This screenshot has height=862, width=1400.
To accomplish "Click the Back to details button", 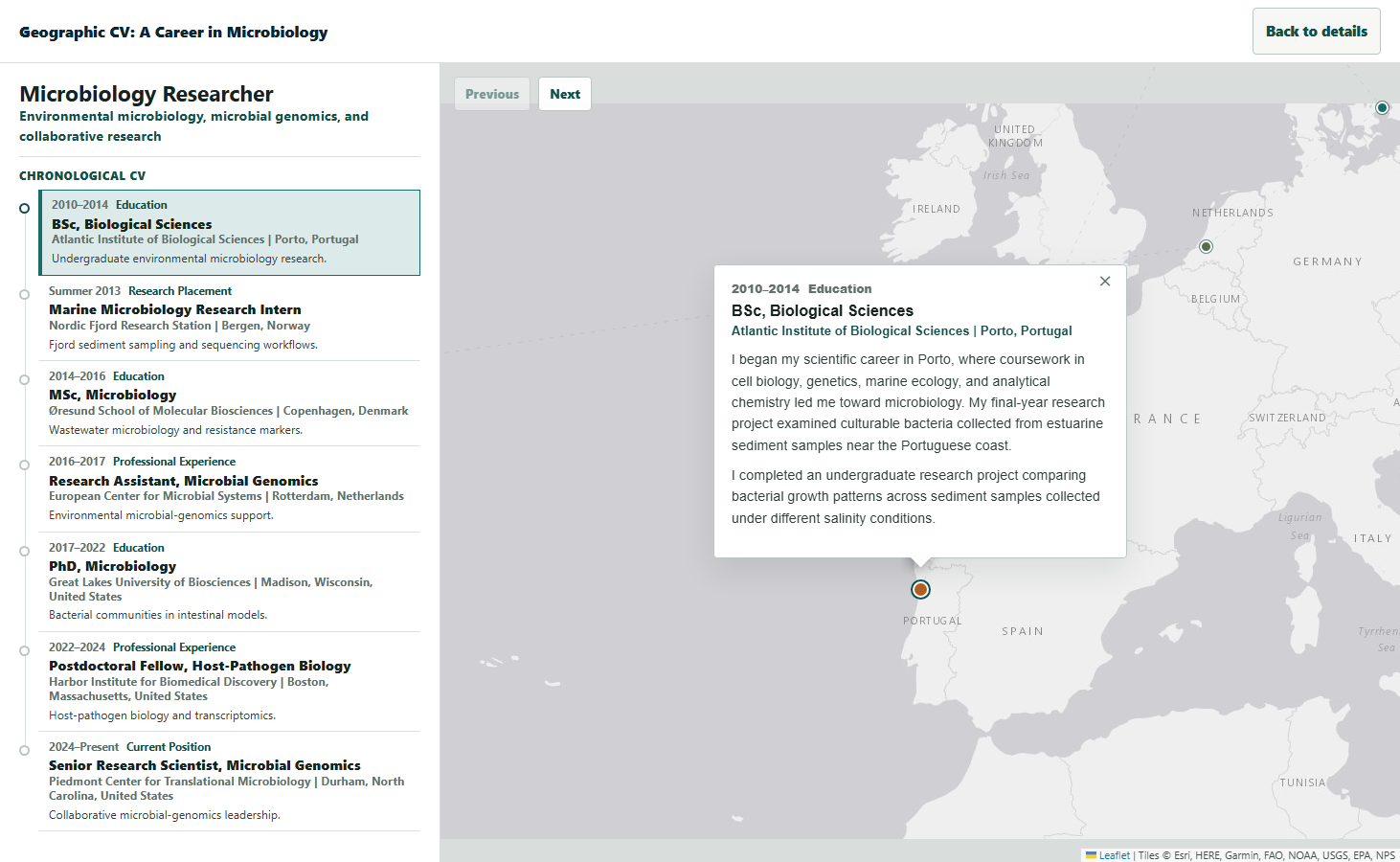I will (1317, 32).
